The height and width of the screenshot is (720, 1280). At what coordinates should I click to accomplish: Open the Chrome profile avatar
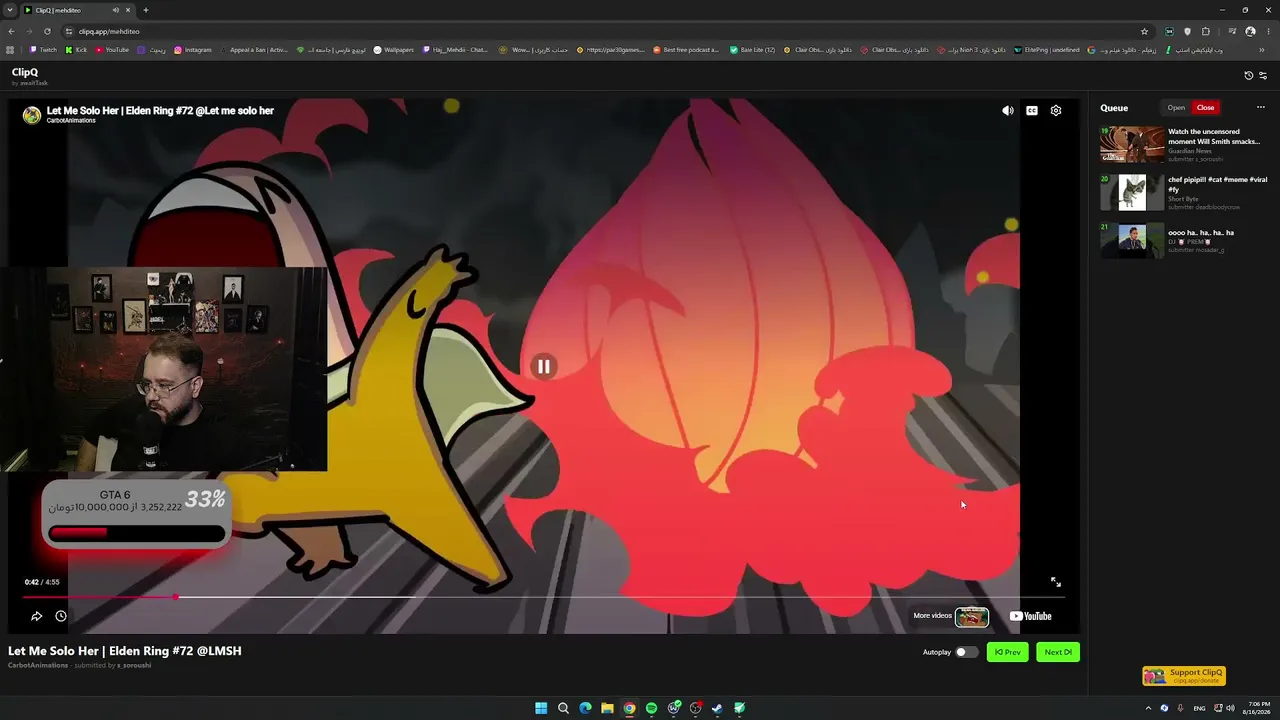[1250, 31]
